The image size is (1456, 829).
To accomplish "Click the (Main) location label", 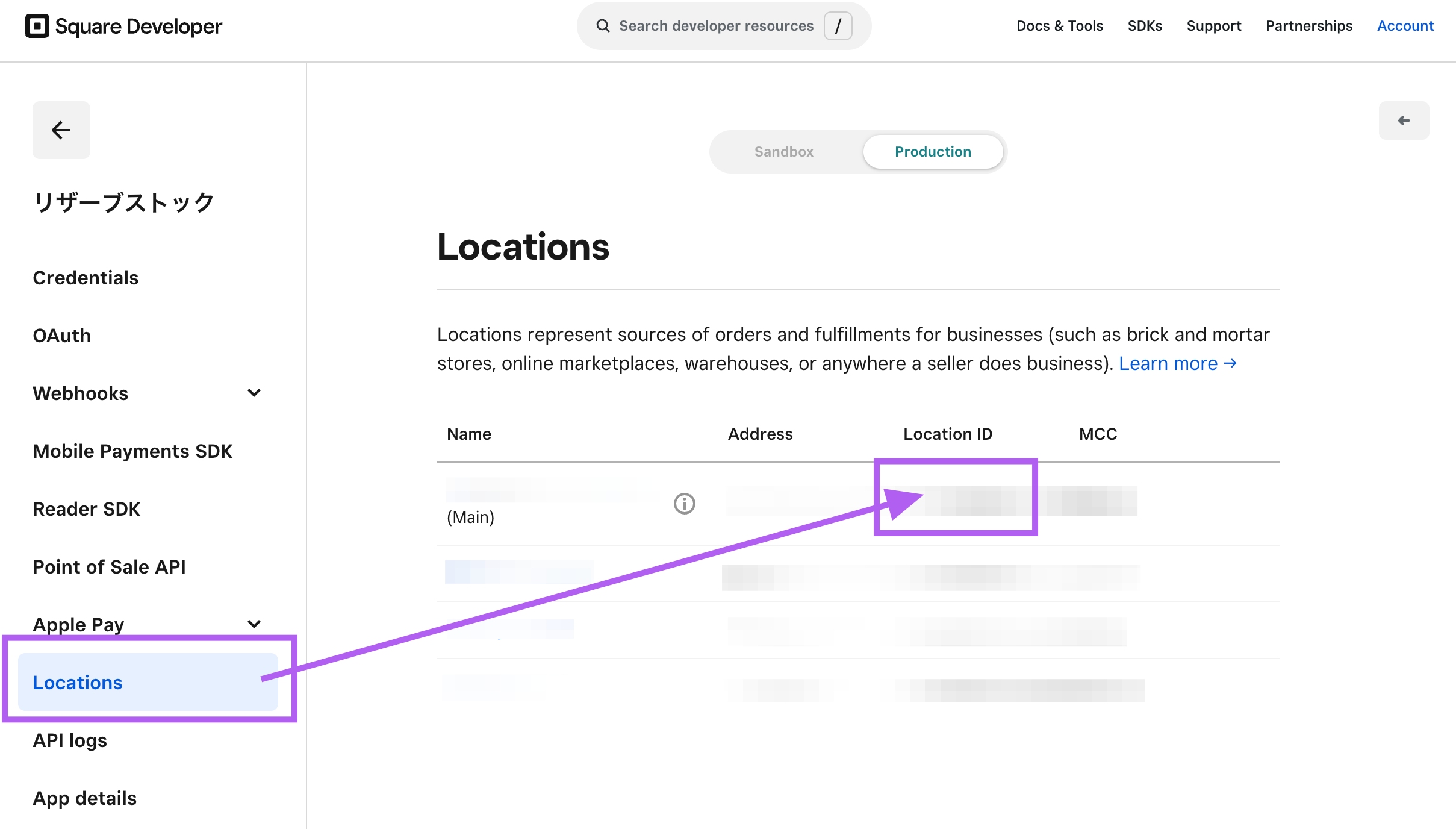I will [x=471, y=517].
